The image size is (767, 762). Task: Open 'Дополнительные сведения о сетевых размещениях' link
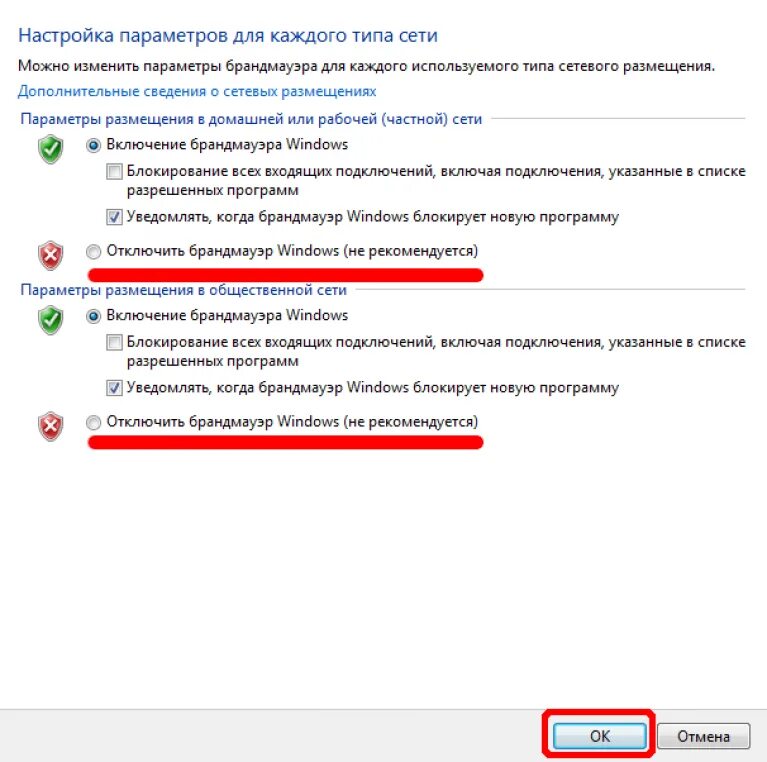click(x=197, y=91)
